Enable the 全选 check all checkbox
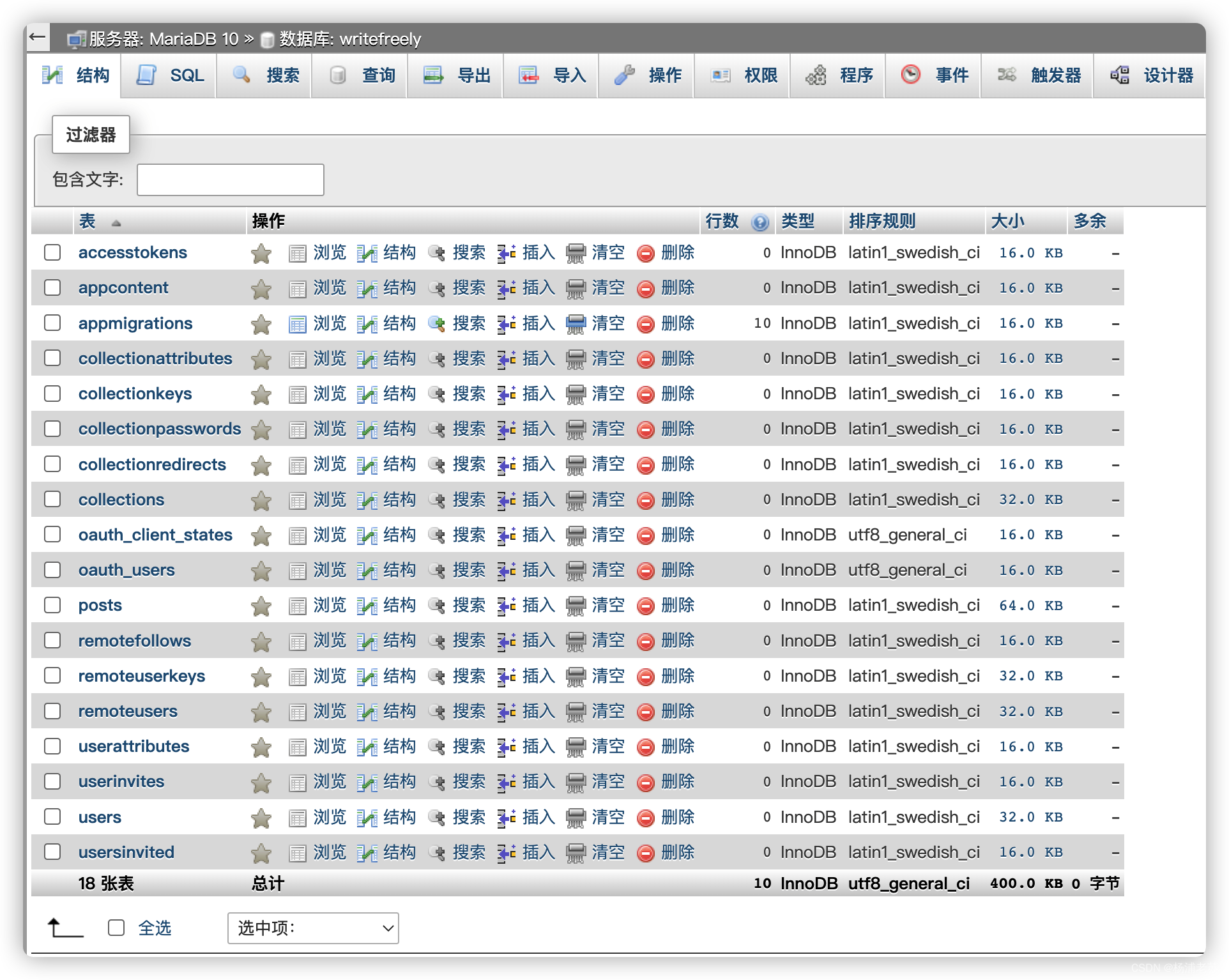This screenshot has height=980, width=1229. tap(116, 928)
